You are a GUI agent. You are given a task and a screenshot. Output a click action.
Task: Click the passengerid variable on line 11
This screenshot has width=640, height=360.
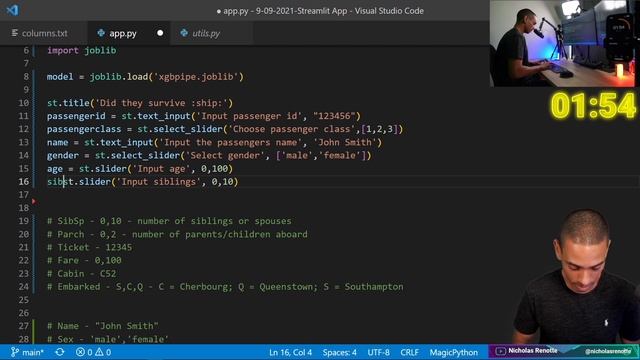tap(76, 116)
